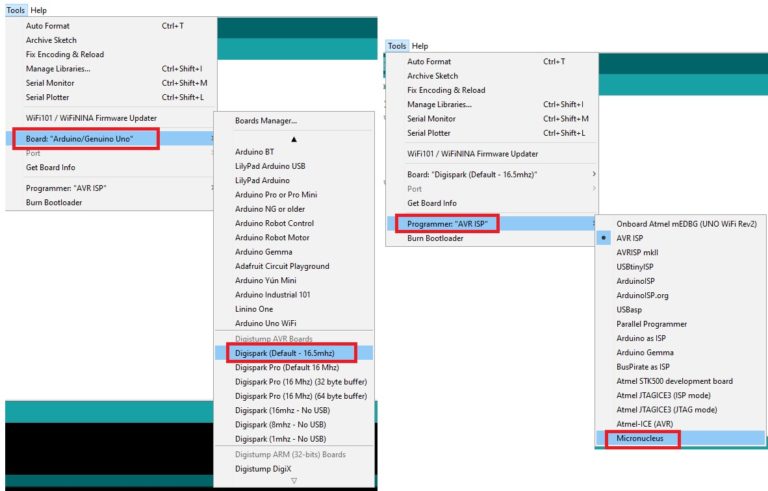Select Arduino Yún Mini board
Screen dimensions: 768x491
[x=294, y=280]
